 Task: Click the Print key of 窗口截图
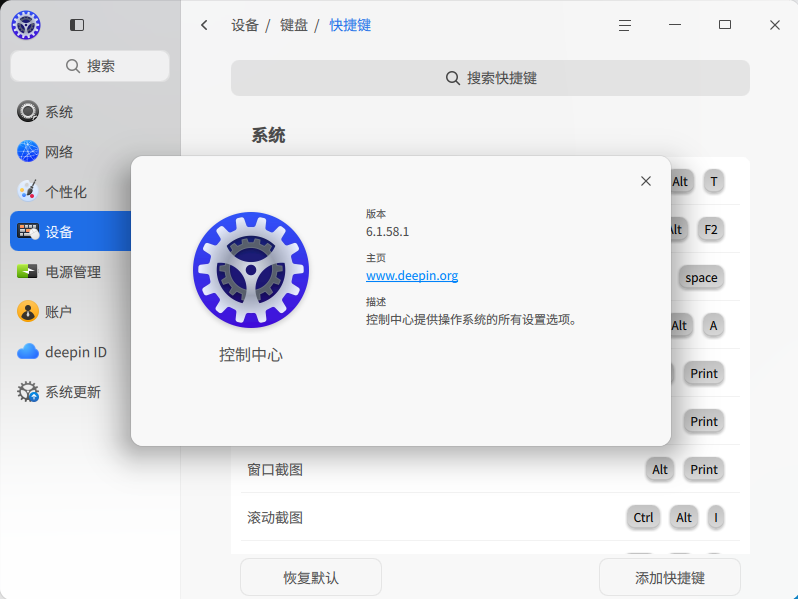tap(704, 469)
